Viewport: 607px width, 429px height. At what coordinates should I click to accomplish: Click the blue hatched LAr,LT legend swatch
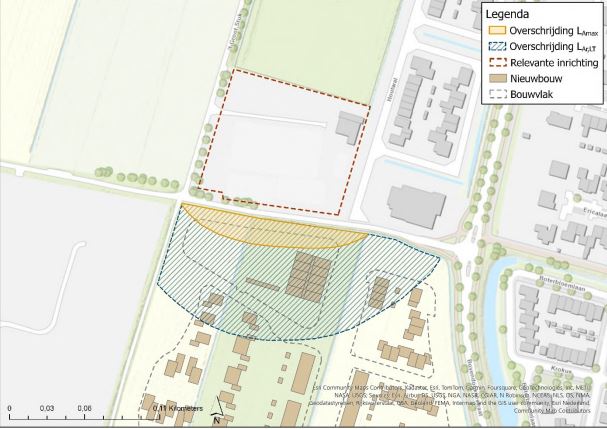tap(497, 46)
